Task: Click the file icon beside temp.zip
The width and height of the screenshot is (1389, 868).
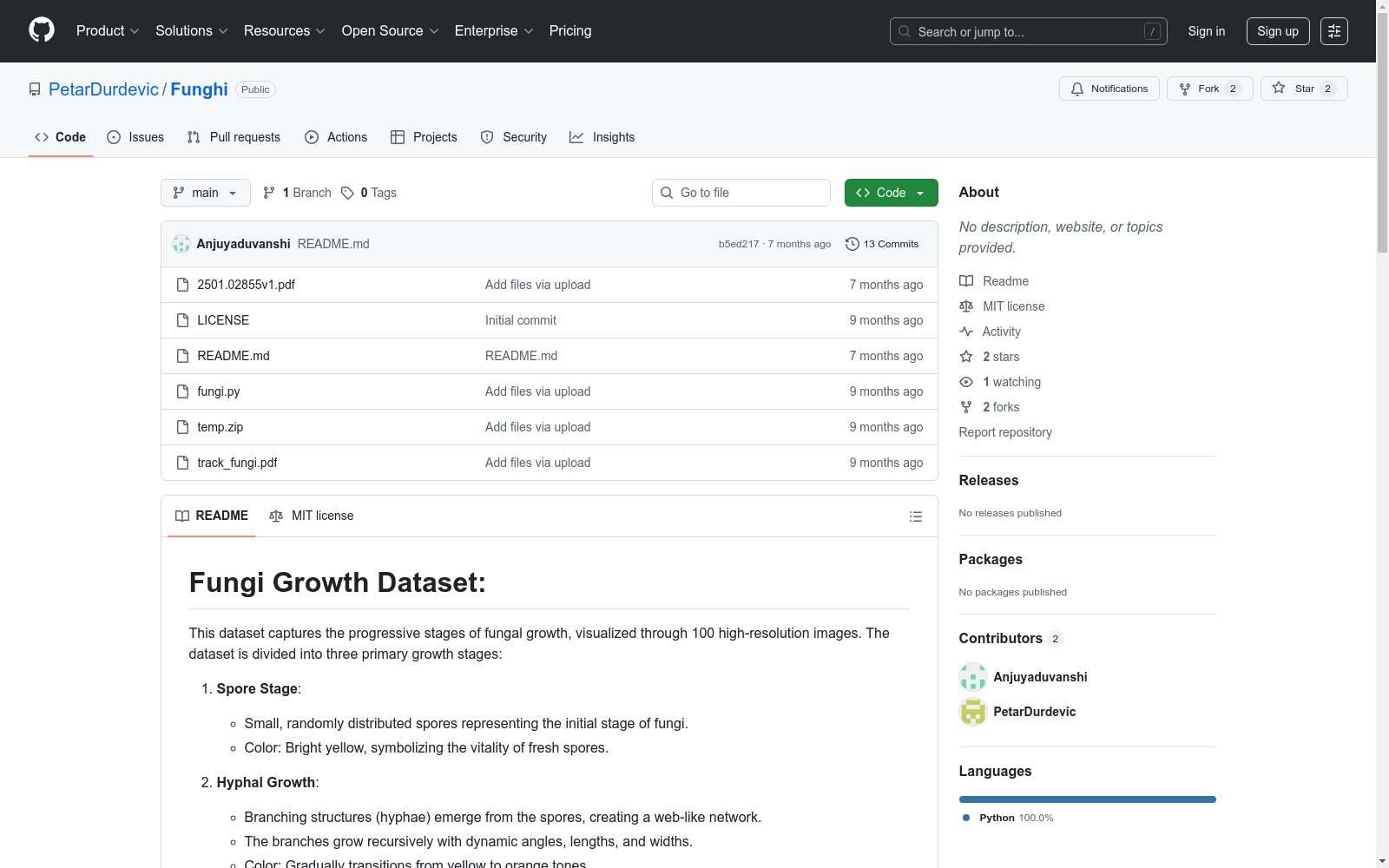Action: [182, 427]
